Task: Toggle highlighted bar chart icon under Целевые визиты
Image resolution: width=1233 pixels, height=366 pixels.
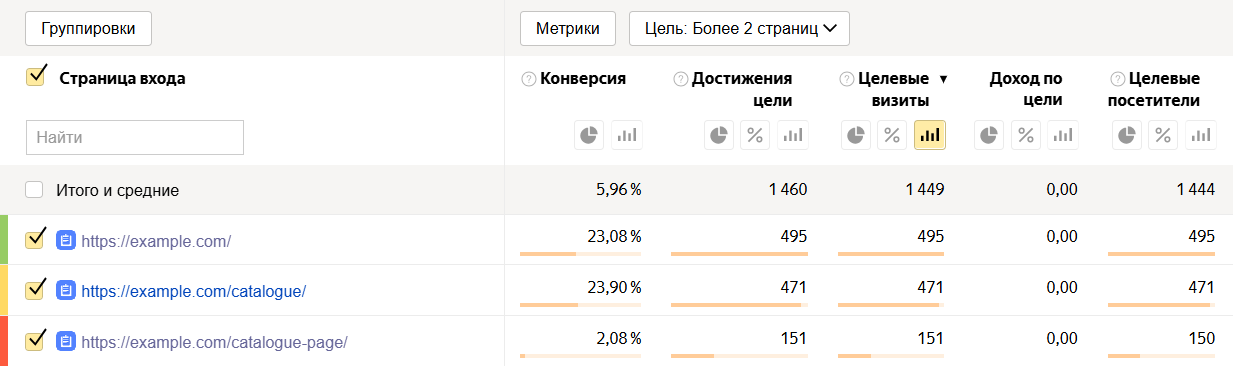Action: [929, 134]
